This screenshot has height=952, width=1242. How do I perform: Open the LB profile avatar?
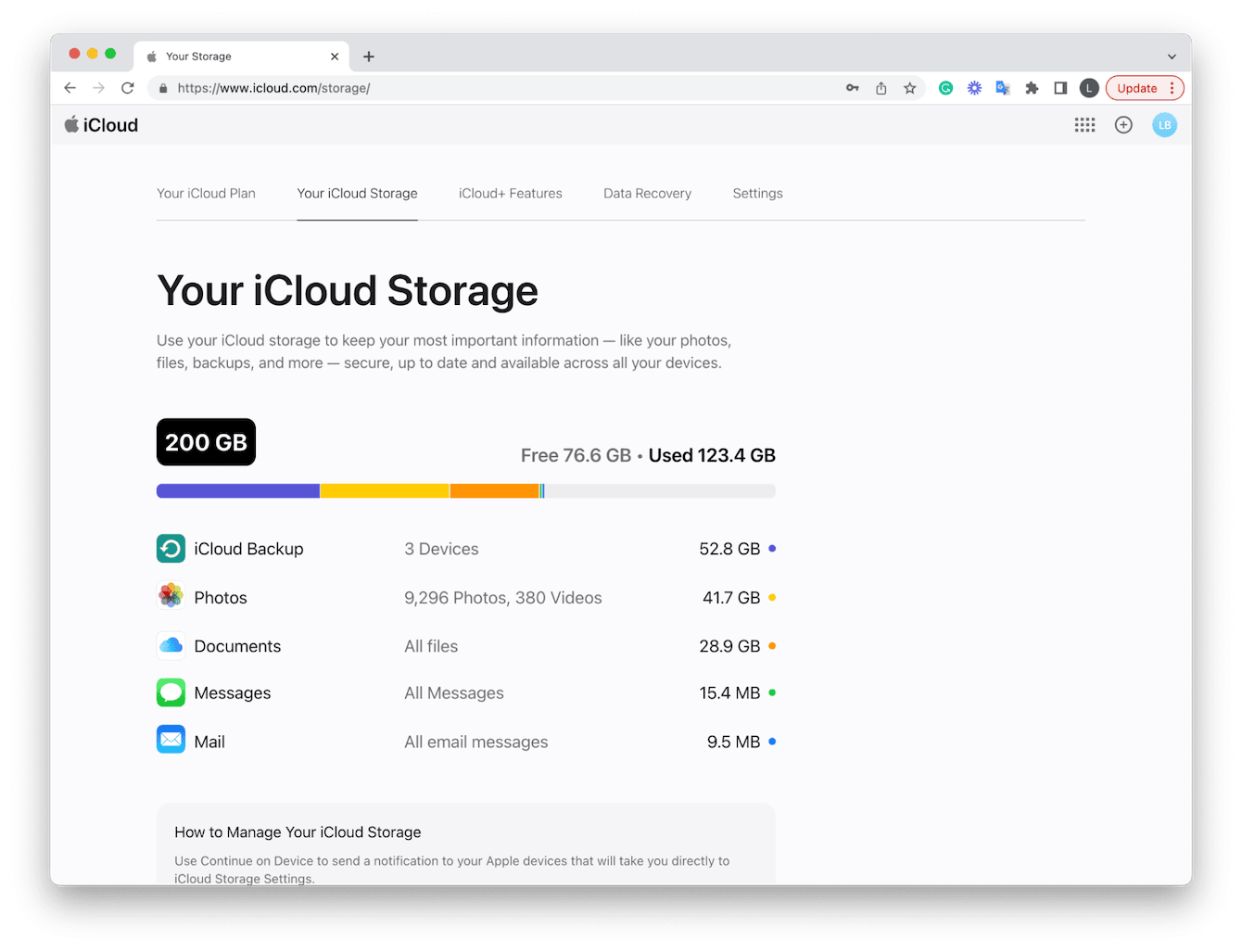point(1164,124)
